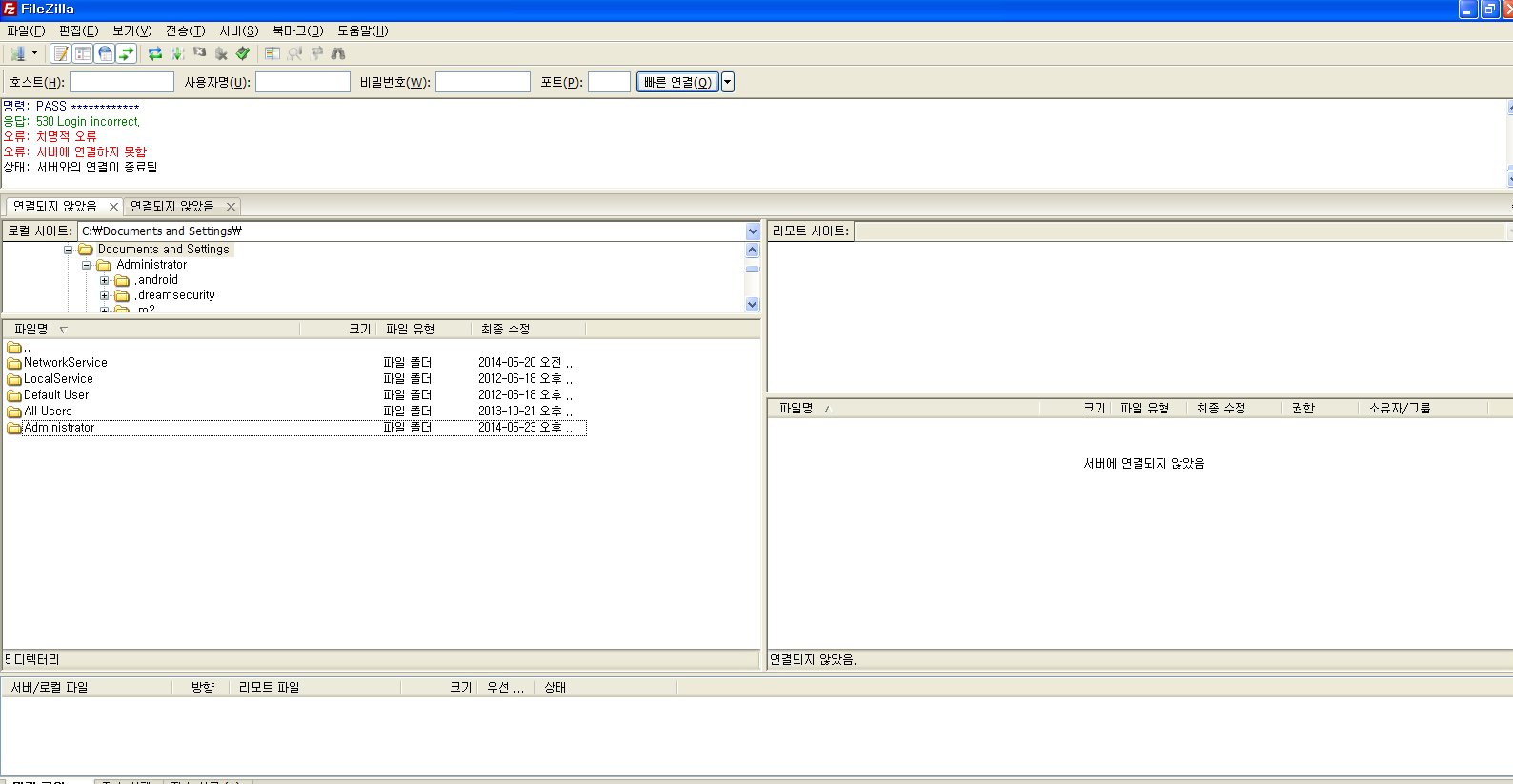
Task: Expand the .android folder tree node
Action: coord(105,280)
